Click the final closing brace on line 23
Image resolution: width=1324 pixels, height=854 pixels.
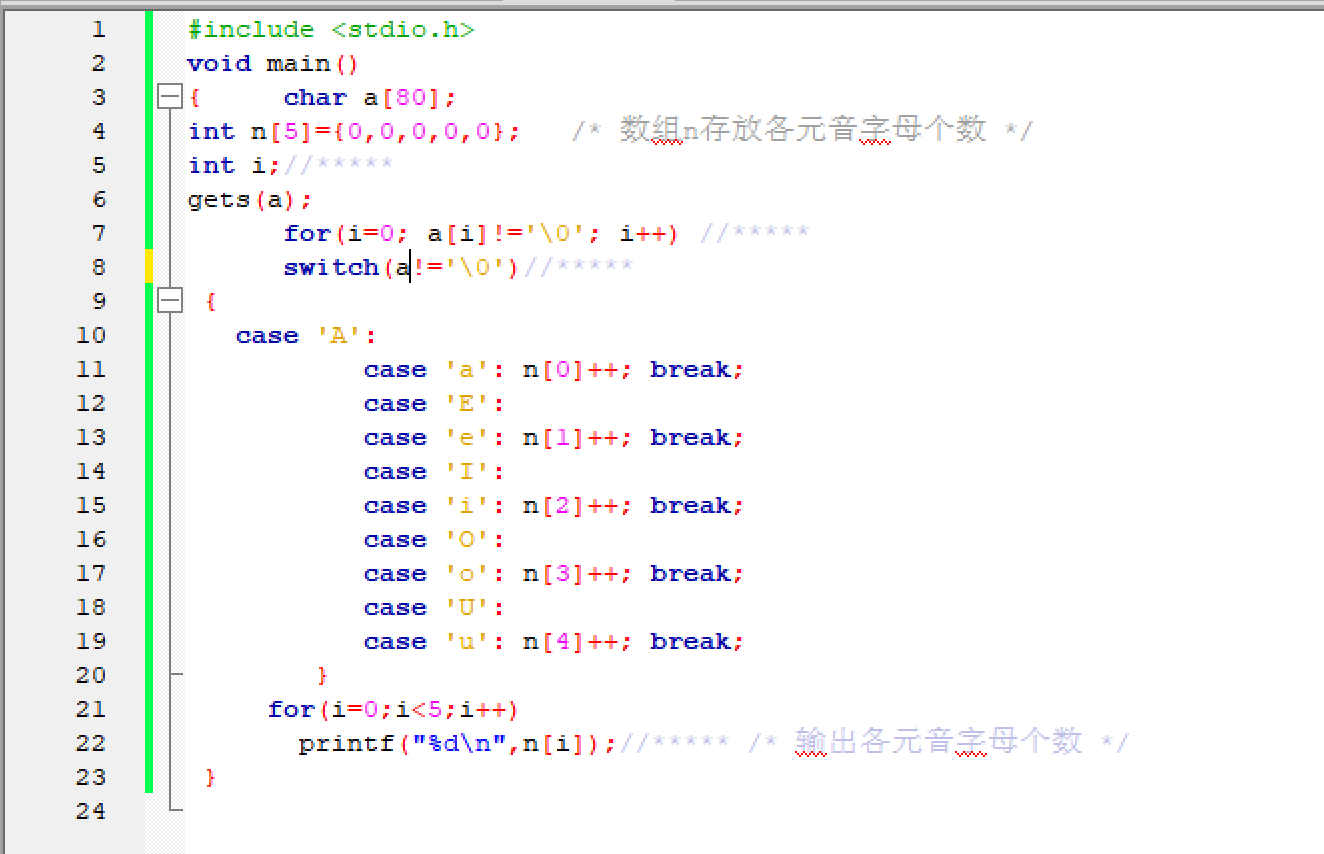(x=210, y=777)
